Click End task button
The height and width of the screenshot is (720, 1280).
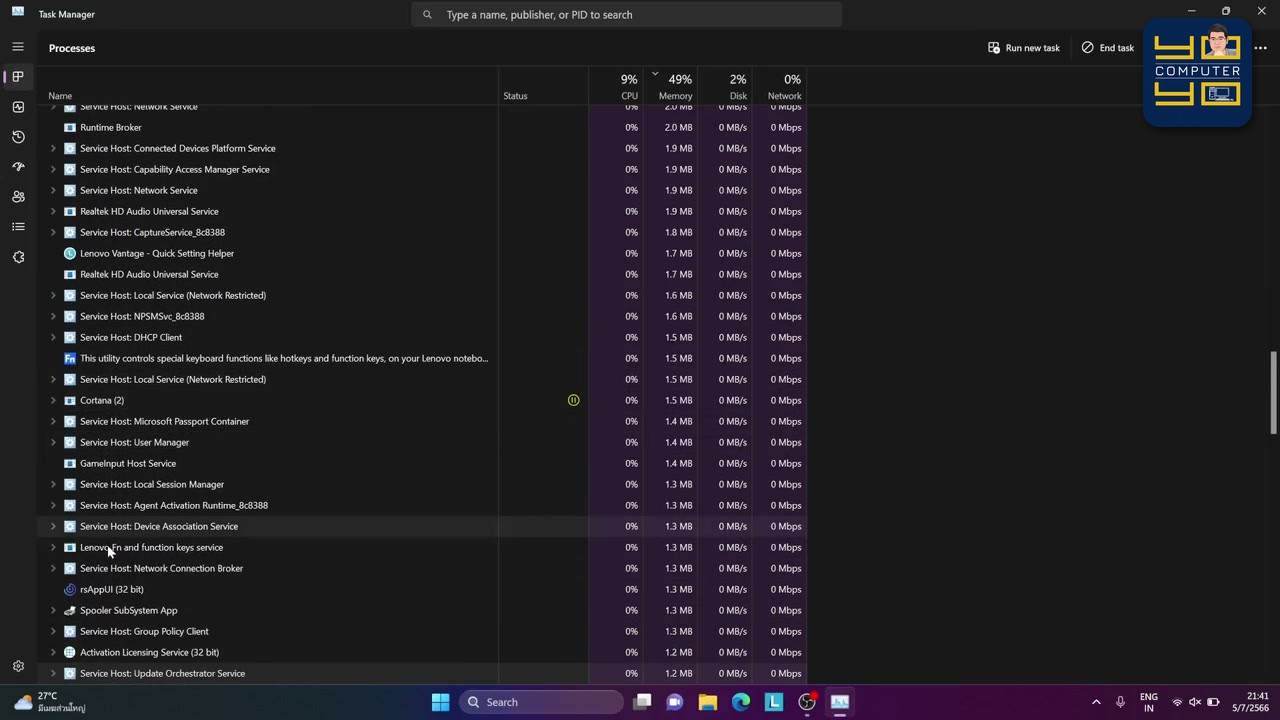coord(1108,48)
